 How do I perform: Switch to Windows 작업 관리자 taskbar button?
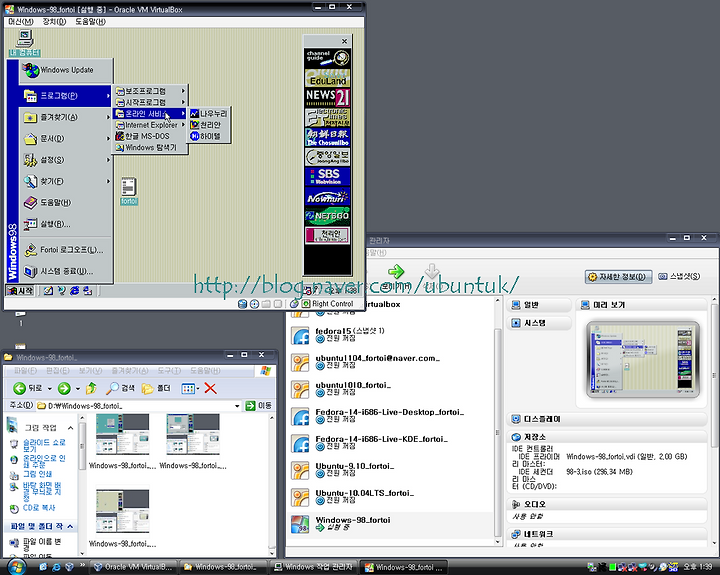[313, 567]
